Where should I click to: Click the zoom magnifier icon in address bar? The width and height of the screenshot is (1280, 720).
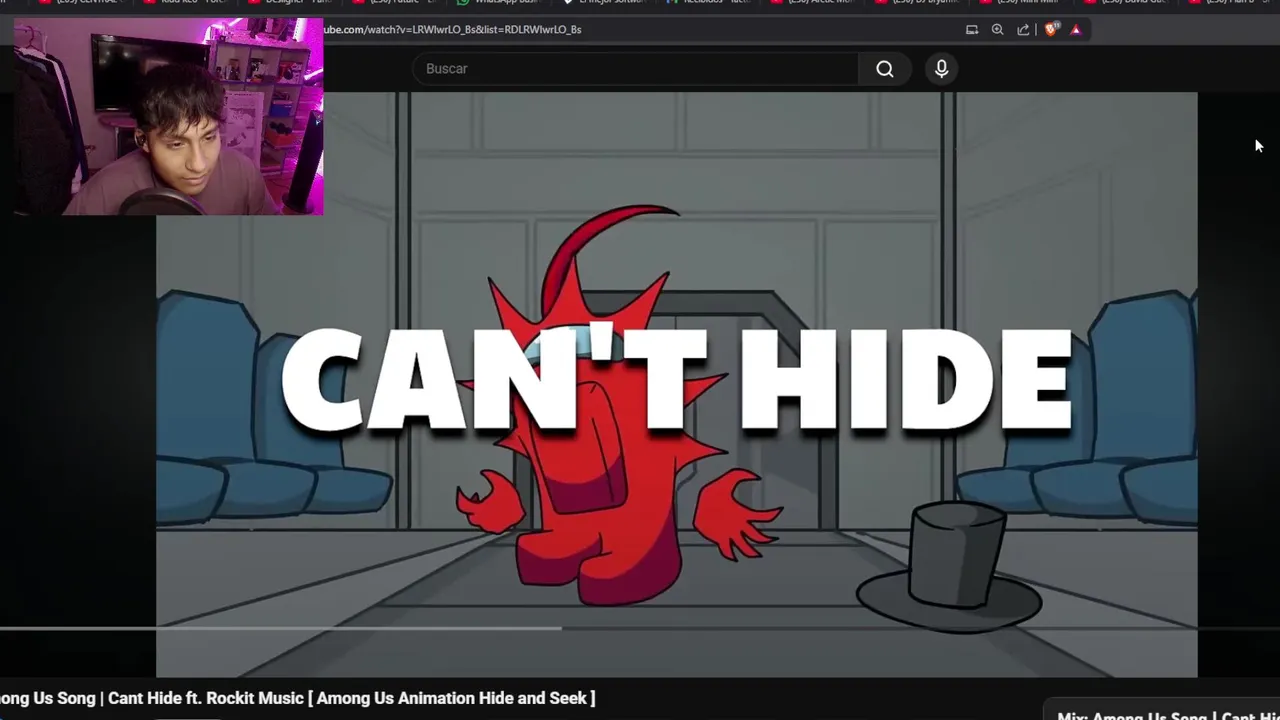[997, 30]
